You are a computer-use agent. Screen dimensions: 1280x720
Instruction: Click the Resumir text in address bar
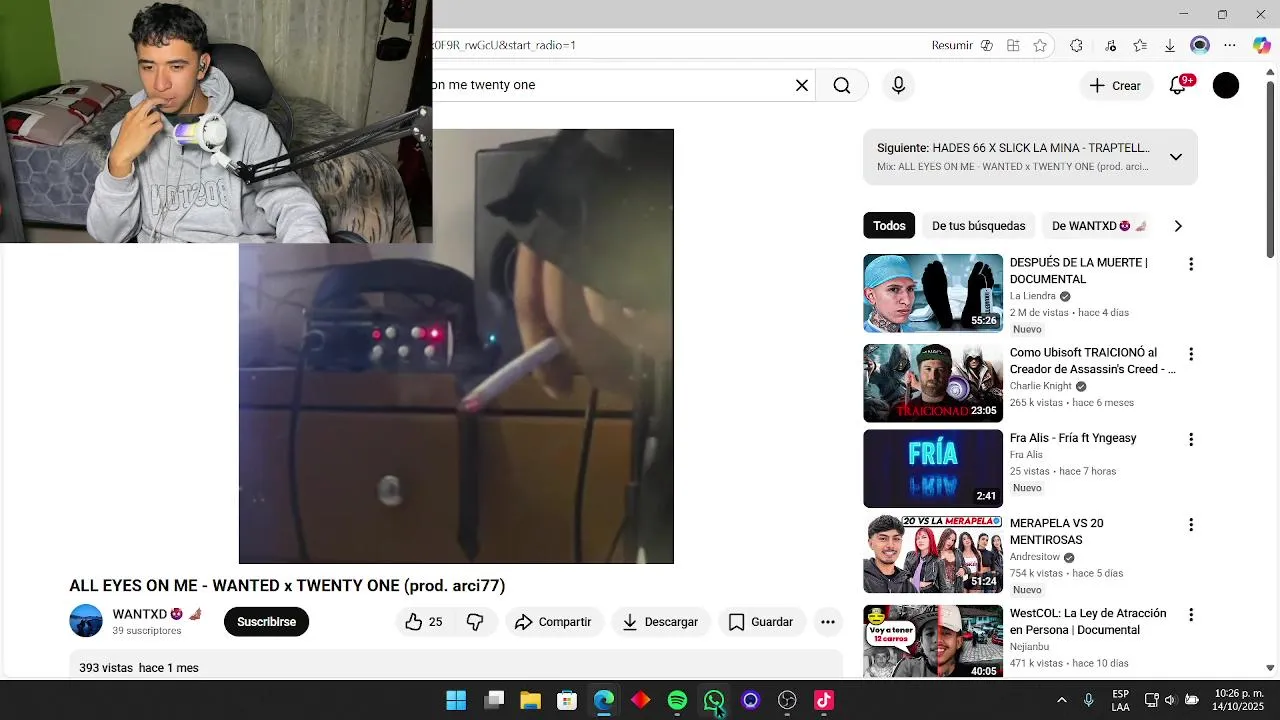[x=952, y=45]
